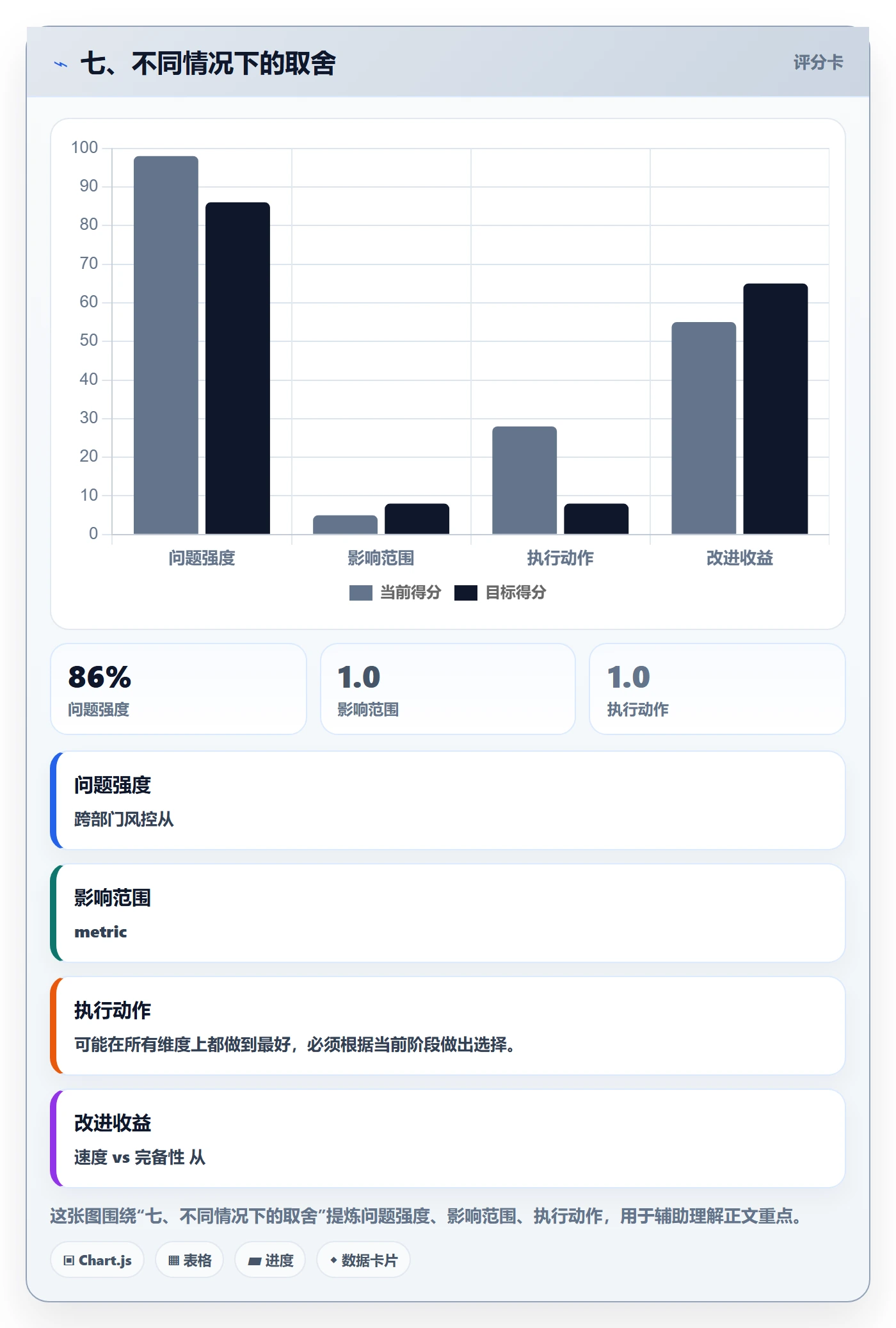Click the 100 value on the y-axis
The image size is (896, 1328).
84,148
